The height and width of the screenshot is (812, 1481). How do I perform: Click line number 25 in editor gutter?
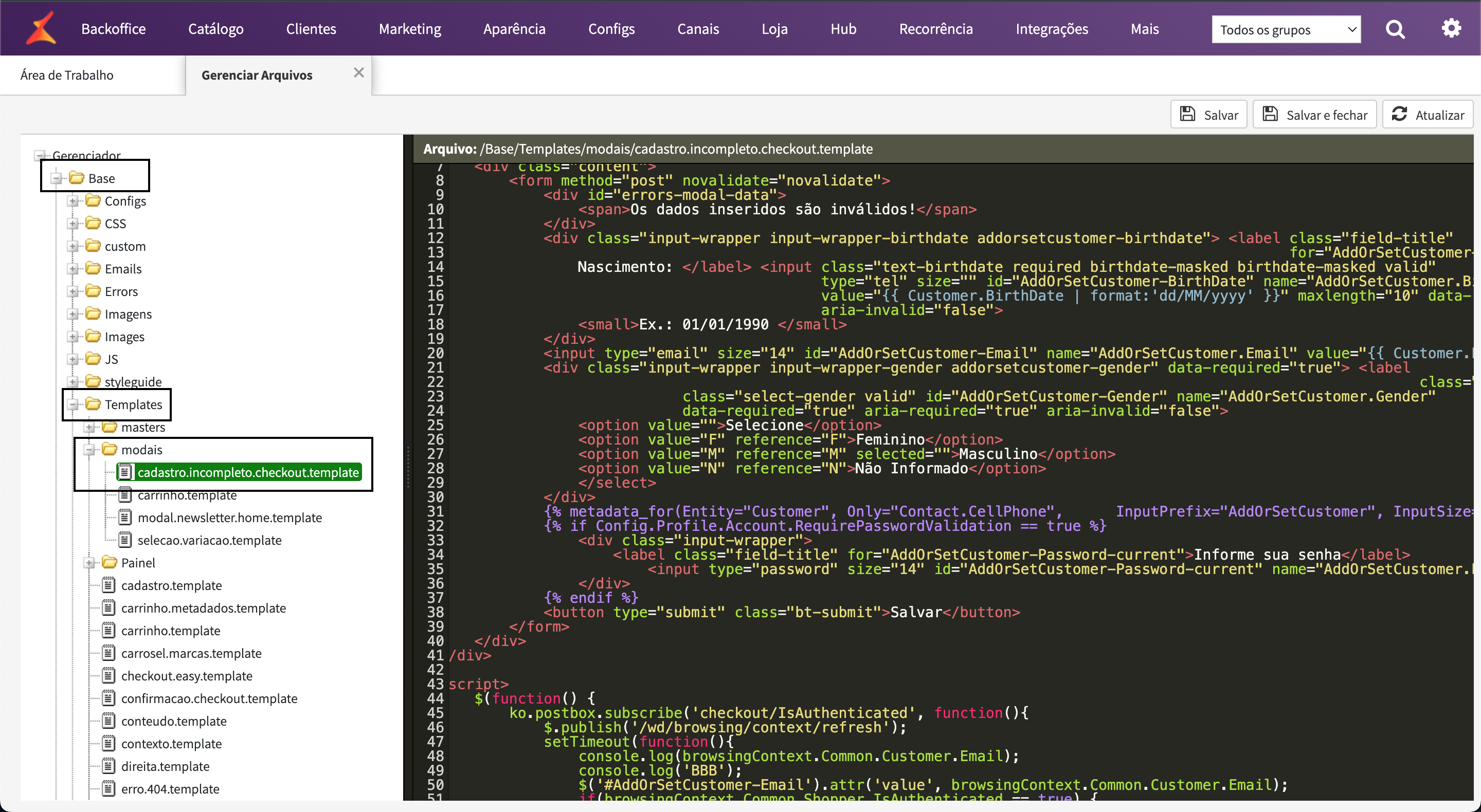tap(435, 425)
